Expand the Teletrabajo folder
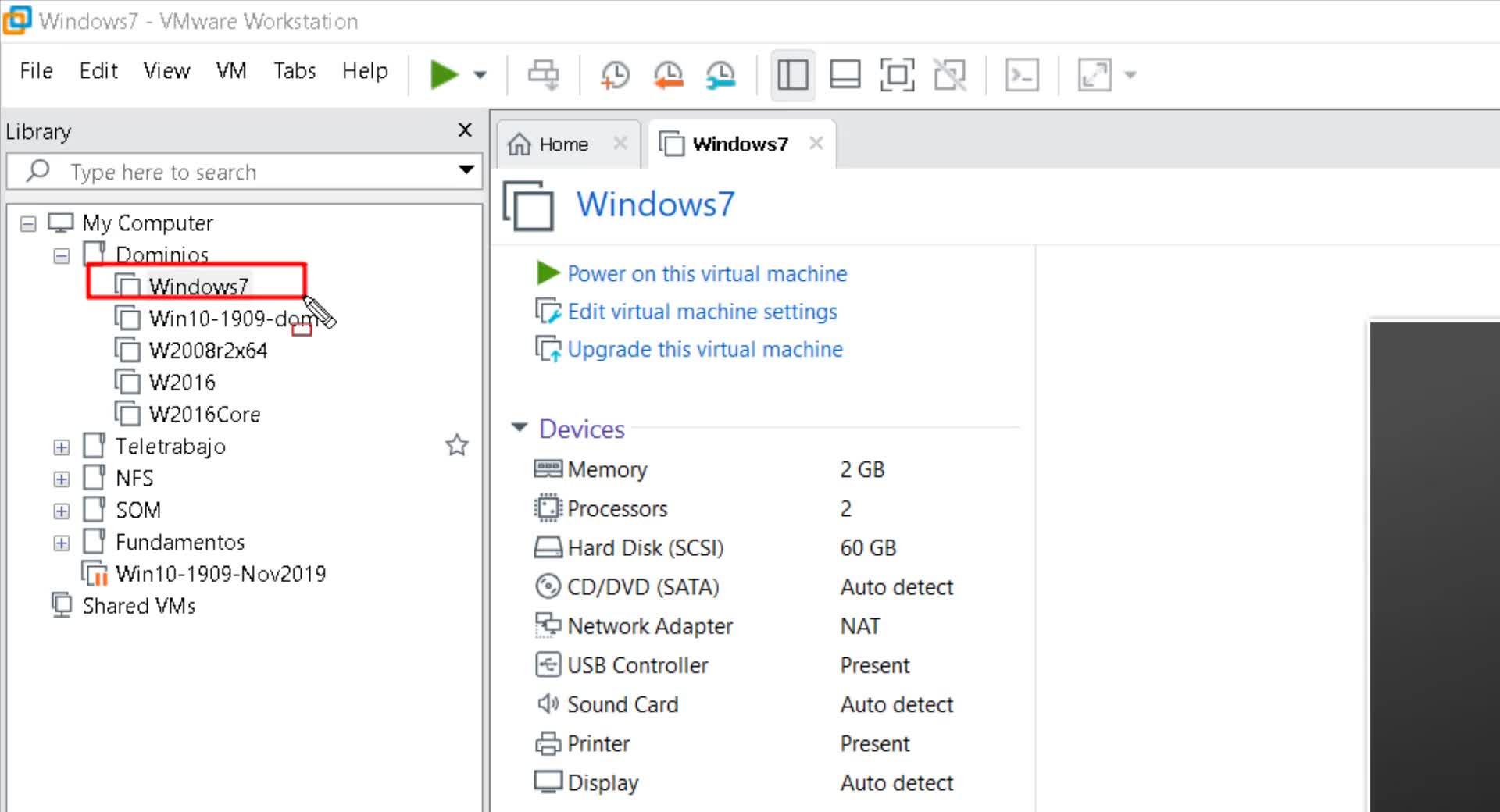This screenshot has height=812, width=1500. coord(62,447)
